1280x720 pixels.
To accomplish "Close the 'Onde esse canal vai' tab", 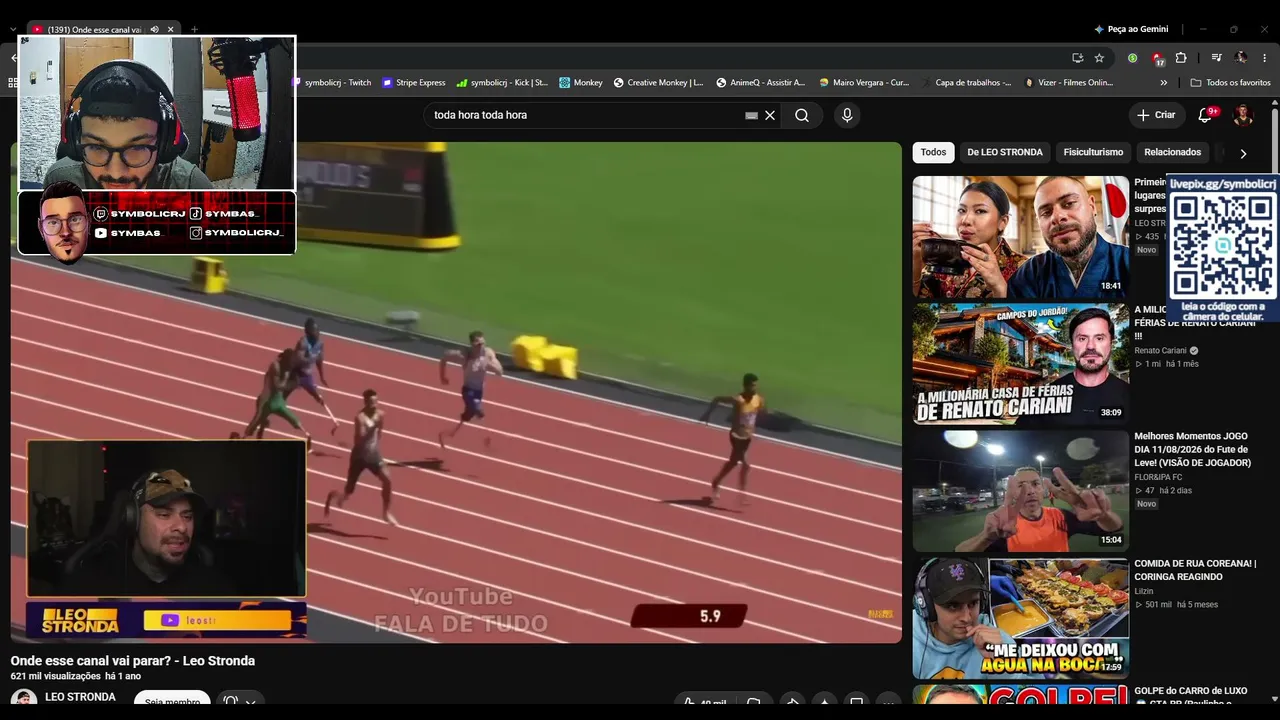I will pyautogui.click(x=170, y=30).
